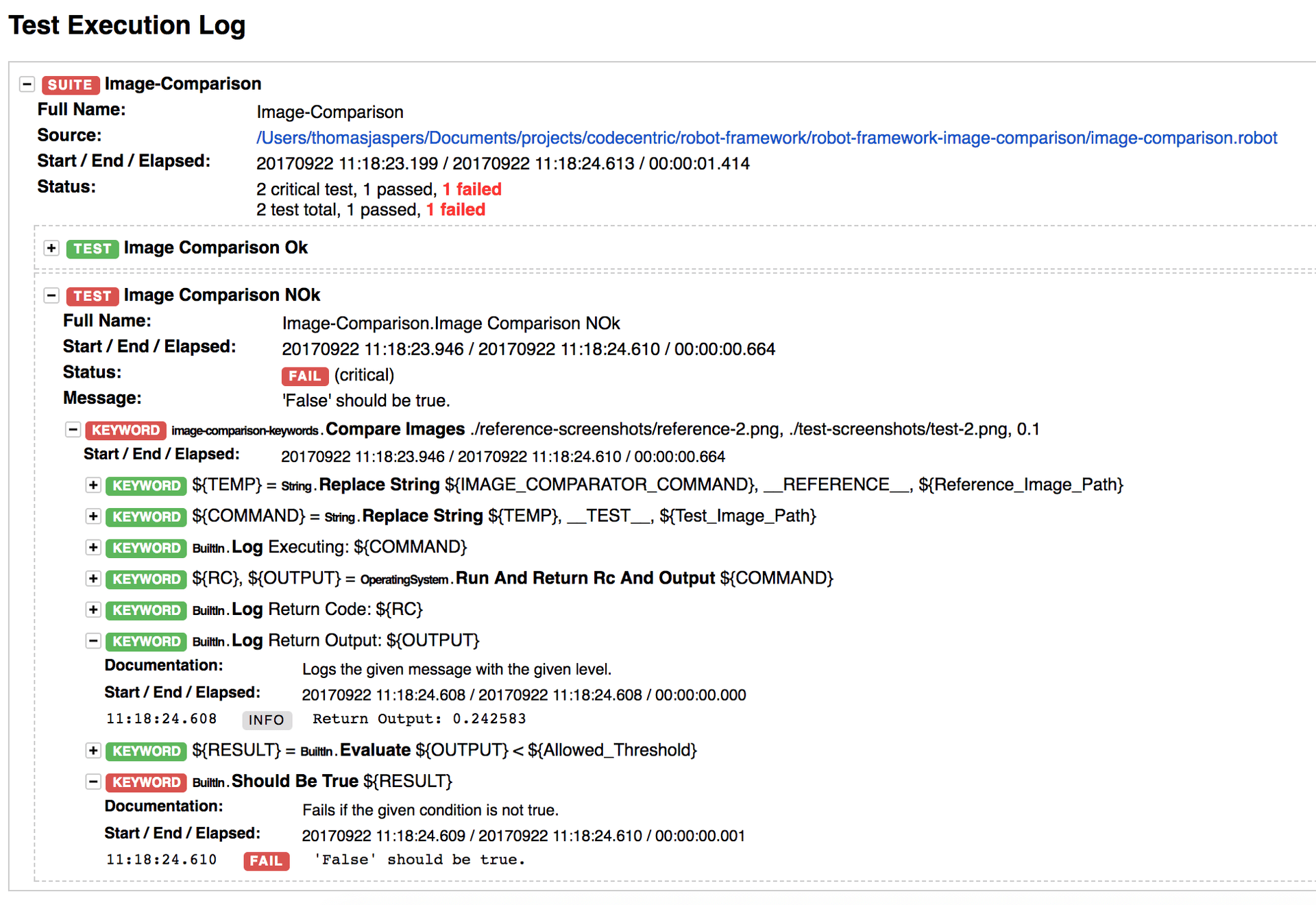
Task: Collapse the Image-Comparison suite
Action: (27, 84)
